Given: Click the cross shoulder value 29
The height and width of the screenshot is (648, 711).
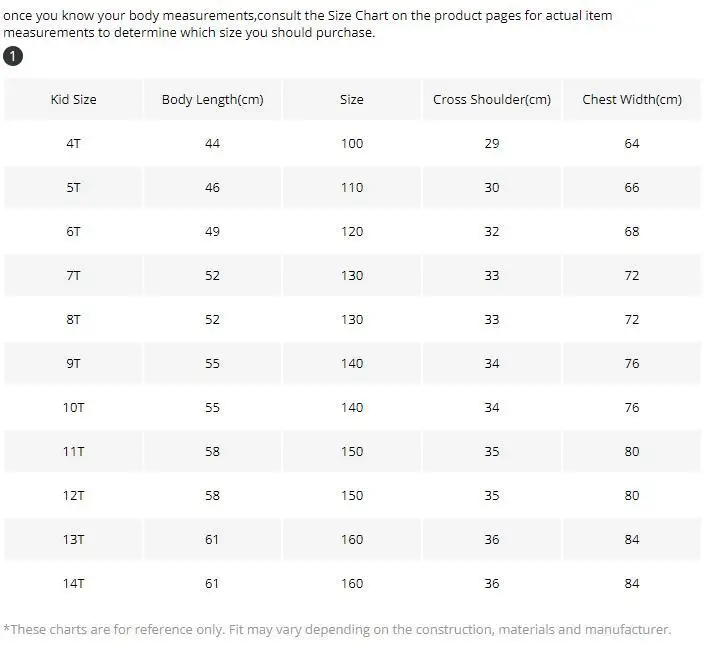Looking at the screenshot, I should [491, 144].
